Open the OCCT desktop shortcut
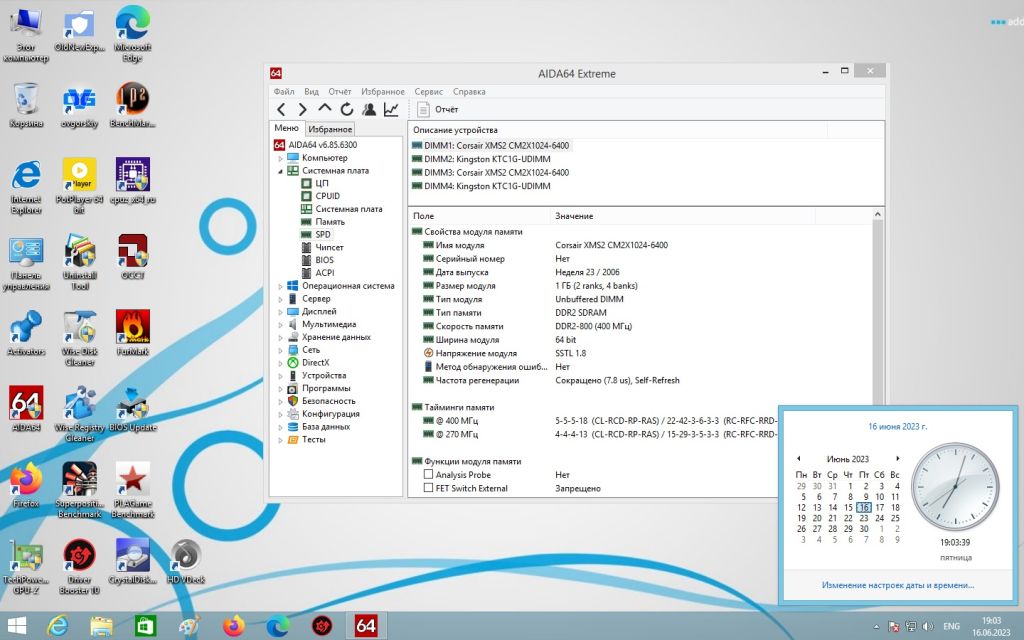This screenshot has height=640, width=1024. point(133,256)
